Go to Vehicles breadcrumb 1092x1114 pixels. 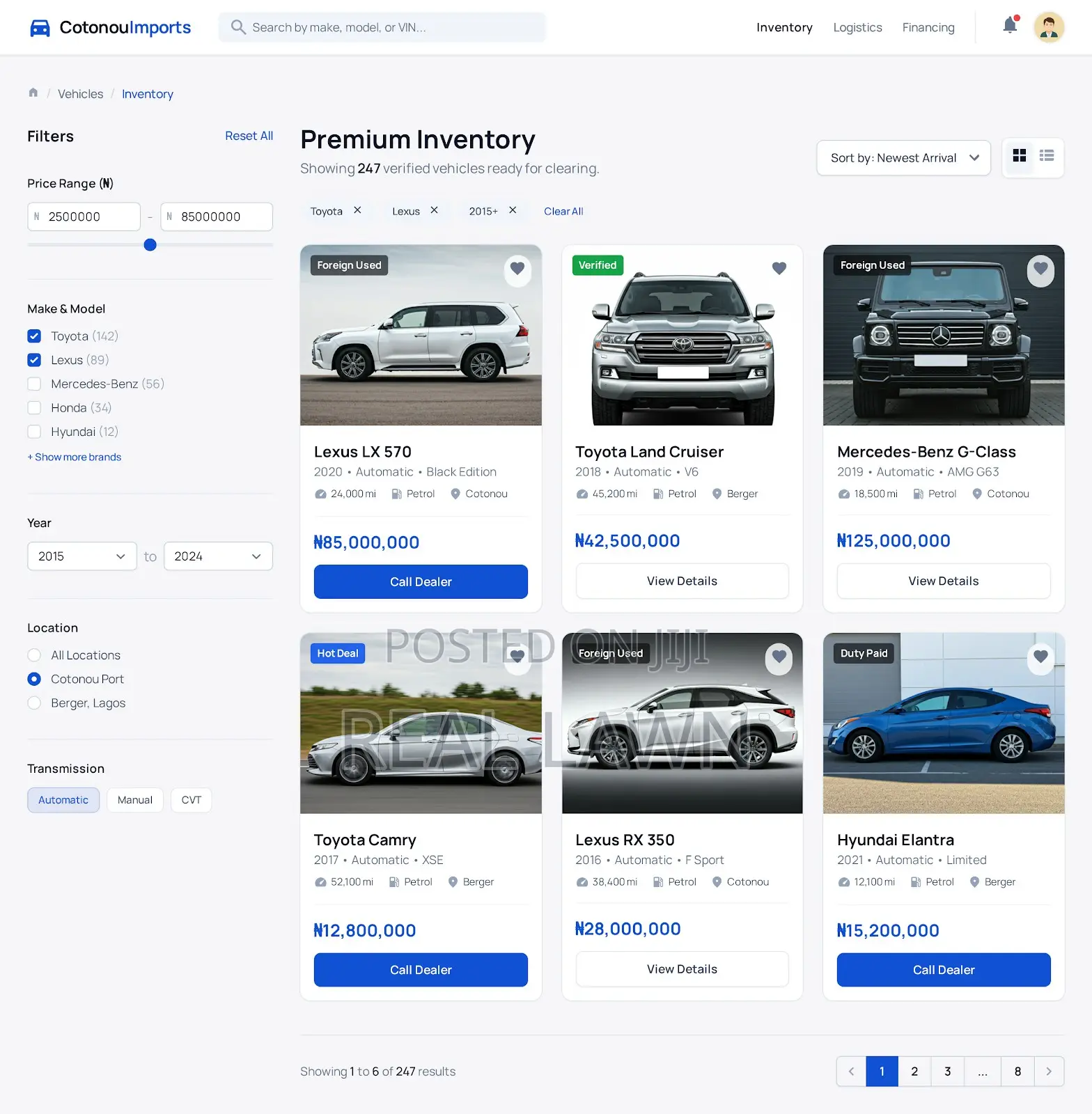[x=80, y=94]
